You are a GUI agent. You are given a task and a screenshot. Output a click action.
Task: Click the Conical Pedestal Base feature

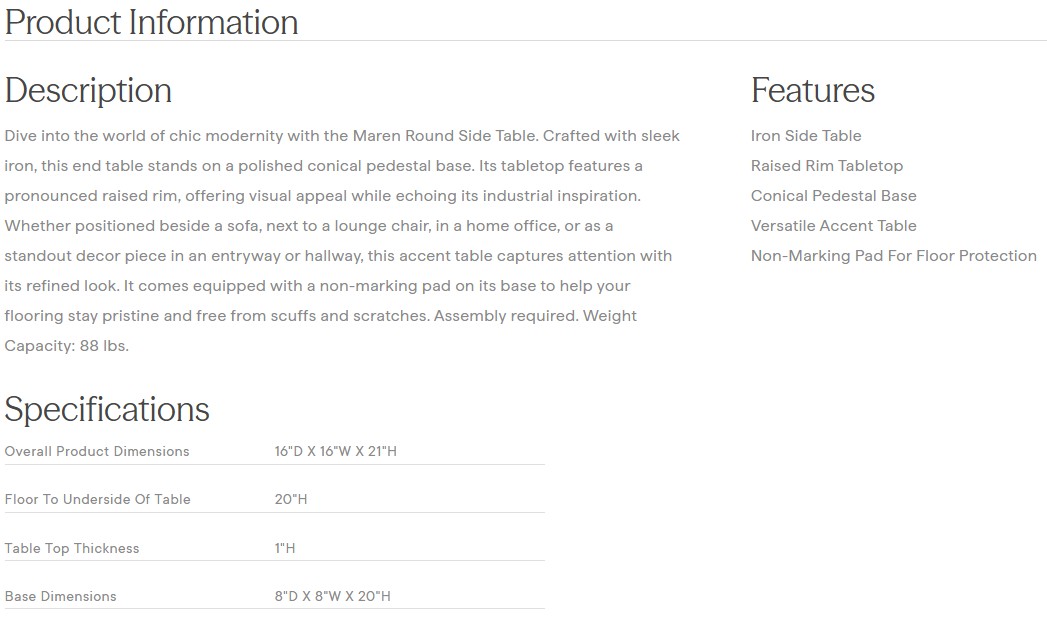pos(833,196)
